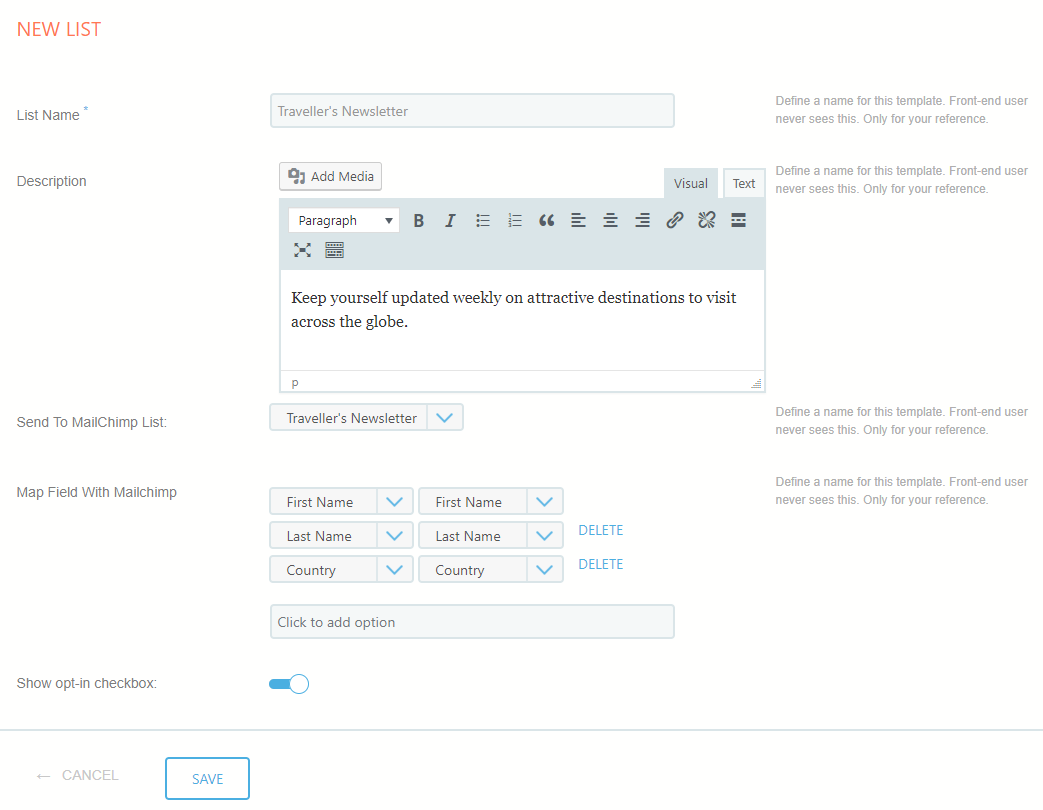The width and height of the screenshot is (1043, 810).
Task: Toggle bold formatting in editor toolbar
Action: [419, 221]
